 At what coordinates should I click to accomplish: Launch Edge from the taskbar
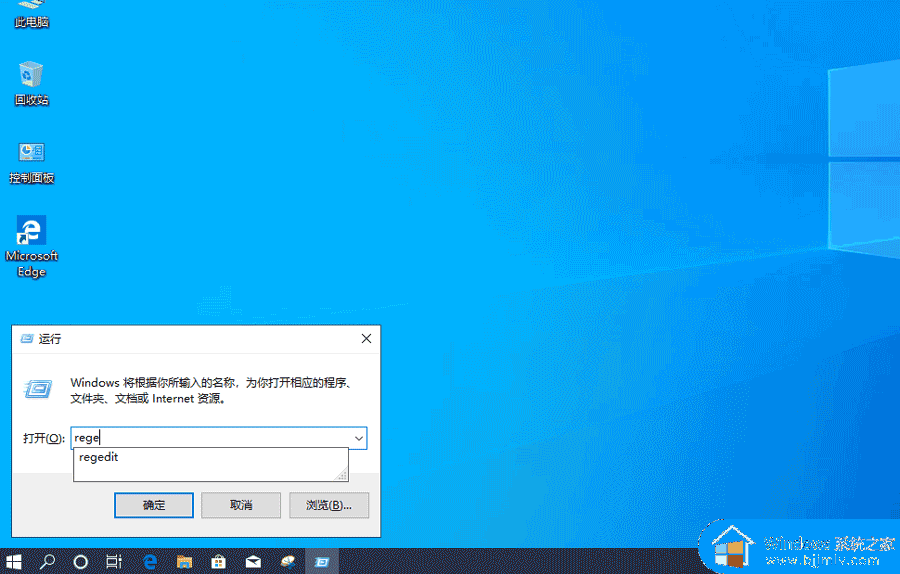tap(150, 561)
